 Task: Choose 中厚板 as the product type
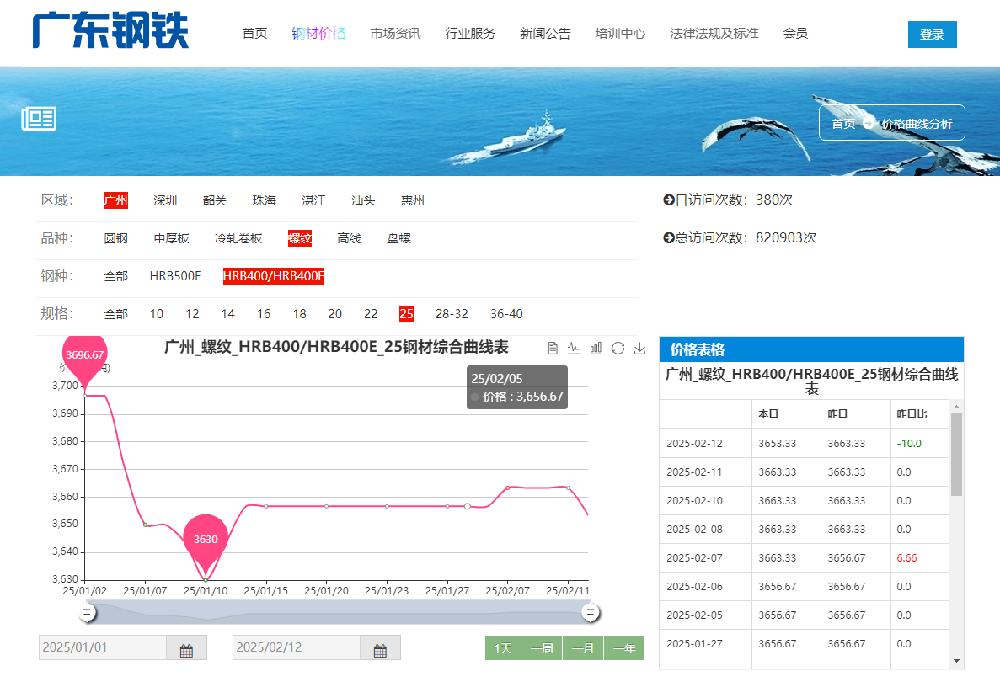tap(171, 238)
